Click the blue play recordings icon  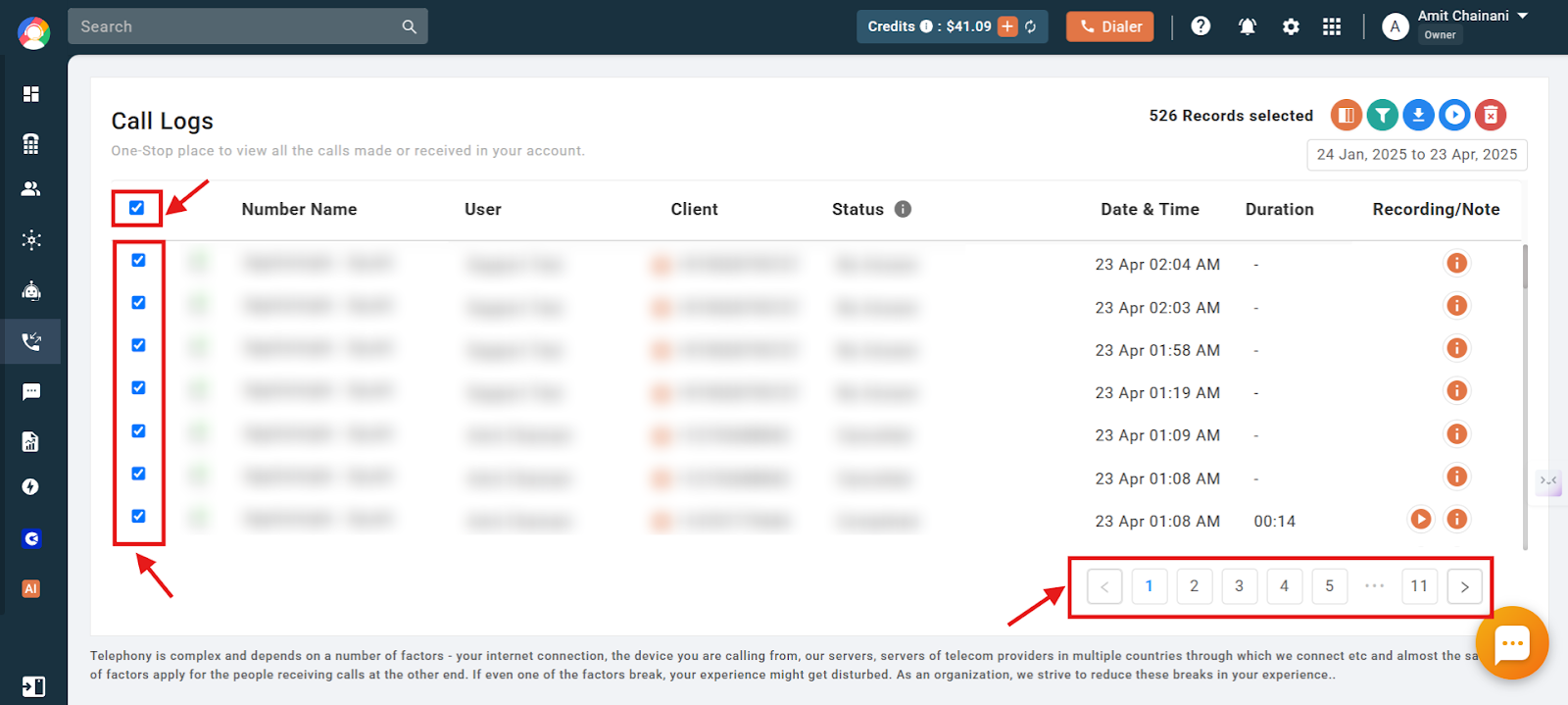point(1454,115)
